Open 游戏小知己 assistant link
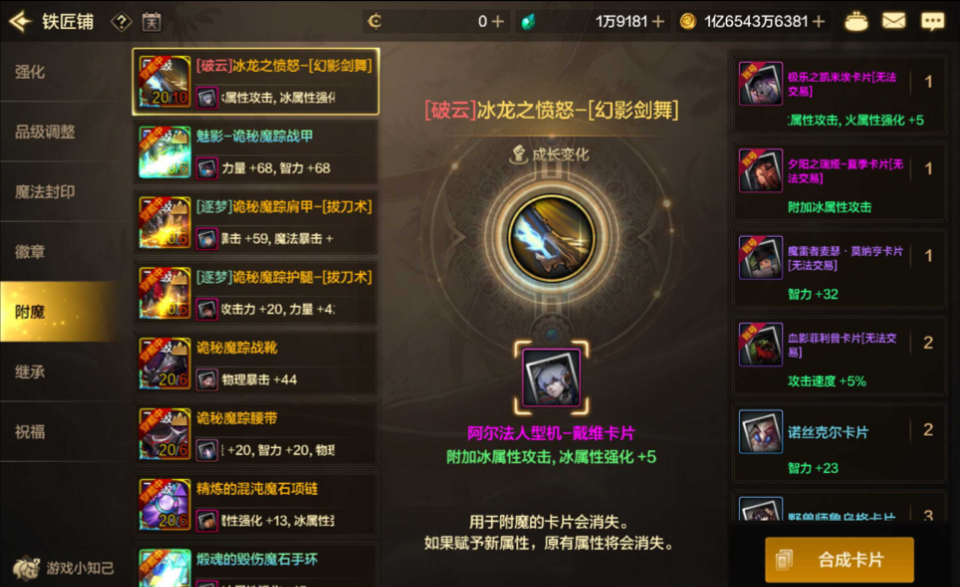The height and width of the screenshot is (587, 960). point(64,568)
